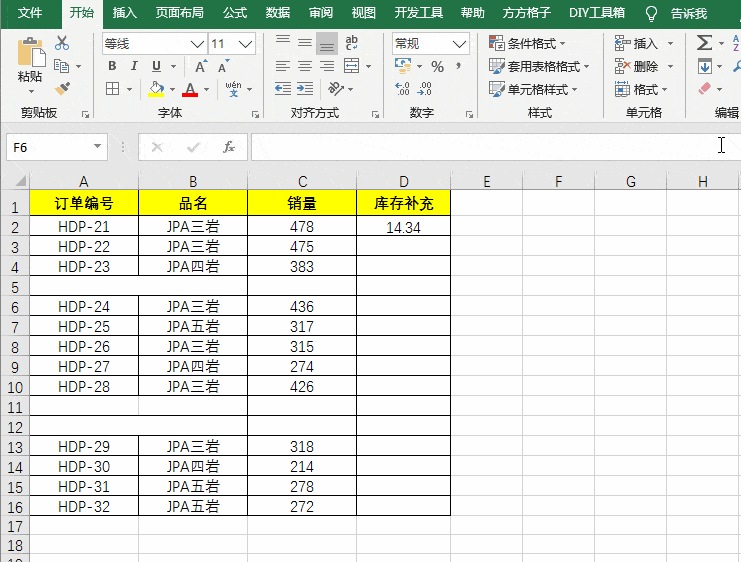Decrease font size with smaller A
Screen dimensions: 741x562
click(224, 66)
